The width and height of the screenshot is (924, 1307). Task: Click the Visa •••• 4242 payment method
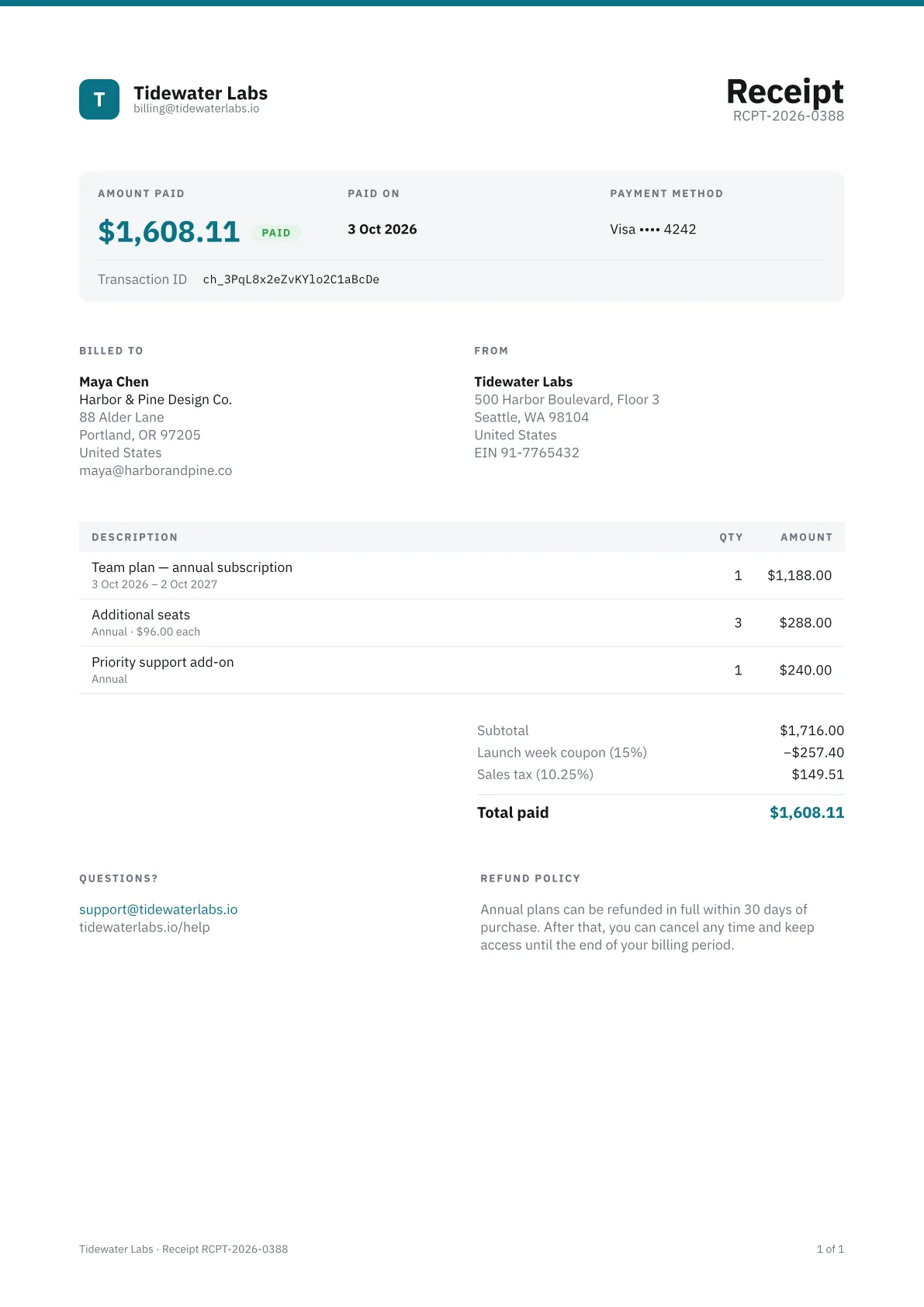click(653, 229)
